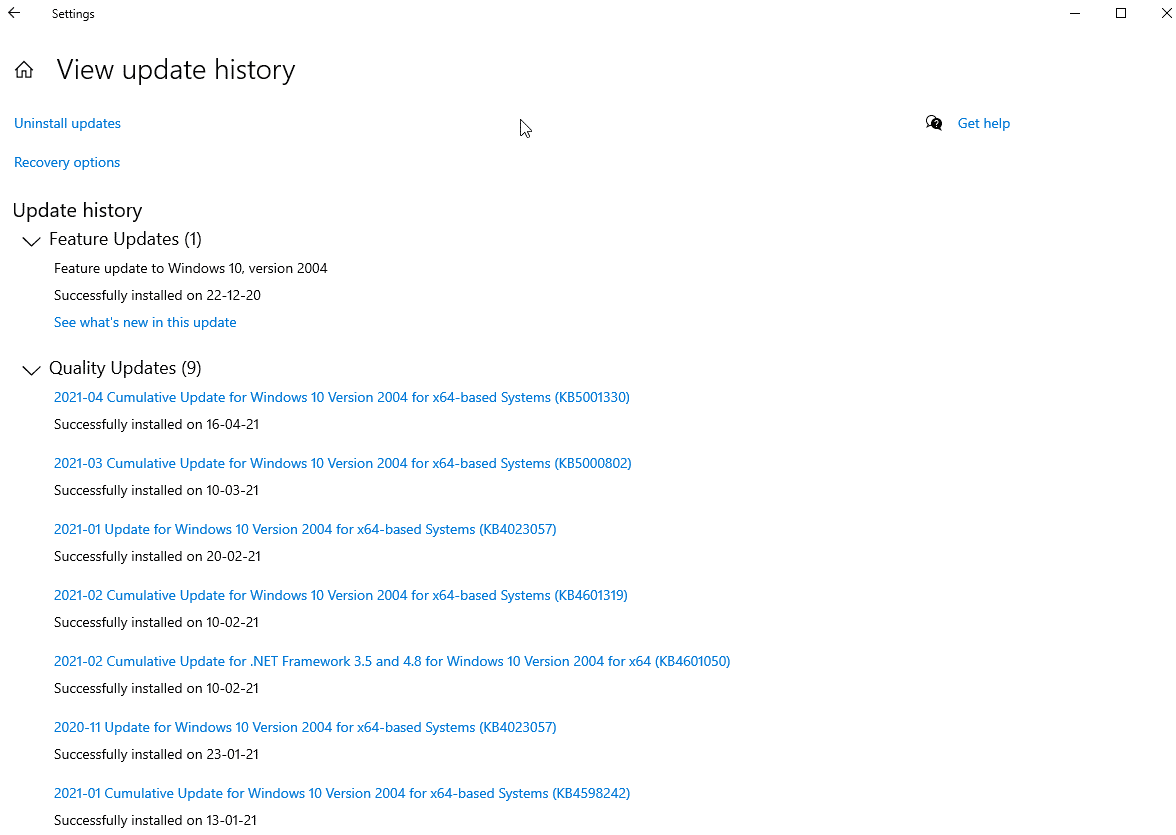Click 'Feature update to Windows 10, version 2004'

(x=190, y=268)
